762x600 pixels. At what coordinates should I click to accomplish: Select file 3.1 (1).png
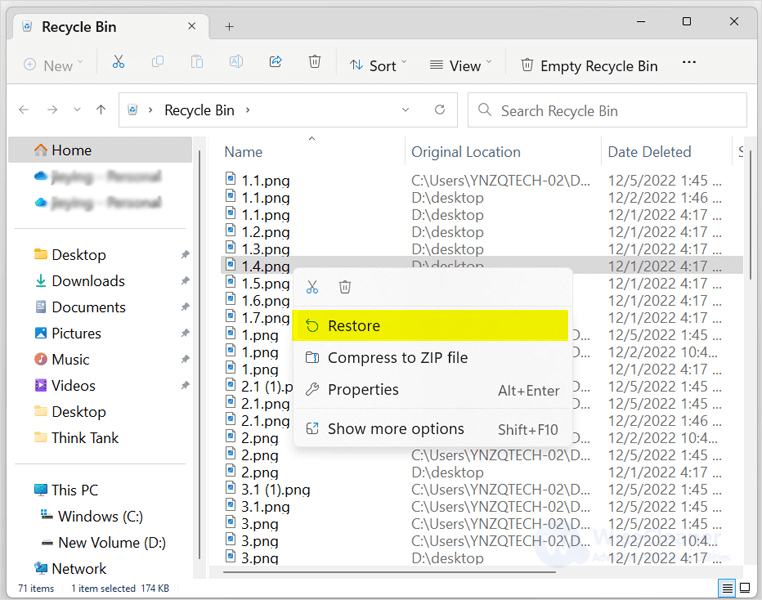[276, 490]
